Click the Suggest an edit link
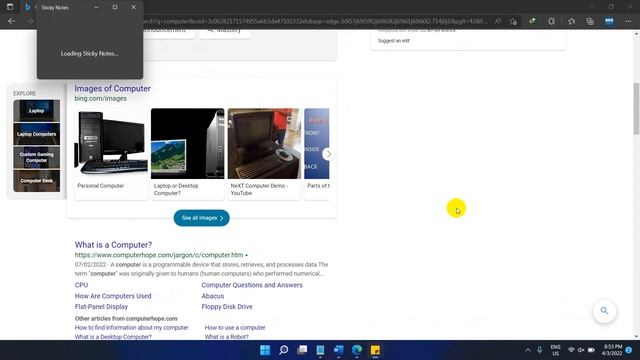 [x=393, y=41]
